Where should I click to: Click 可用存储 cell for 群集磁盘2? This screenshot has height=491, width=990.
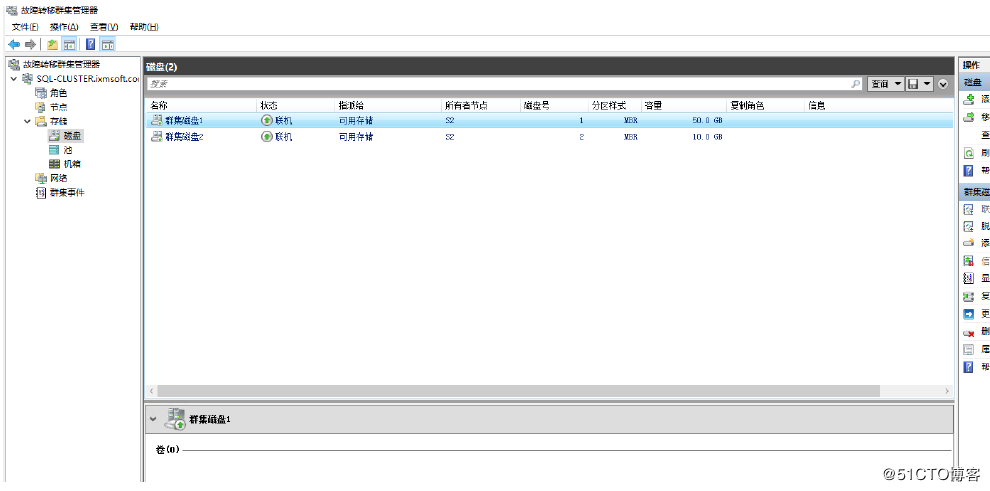355,136
